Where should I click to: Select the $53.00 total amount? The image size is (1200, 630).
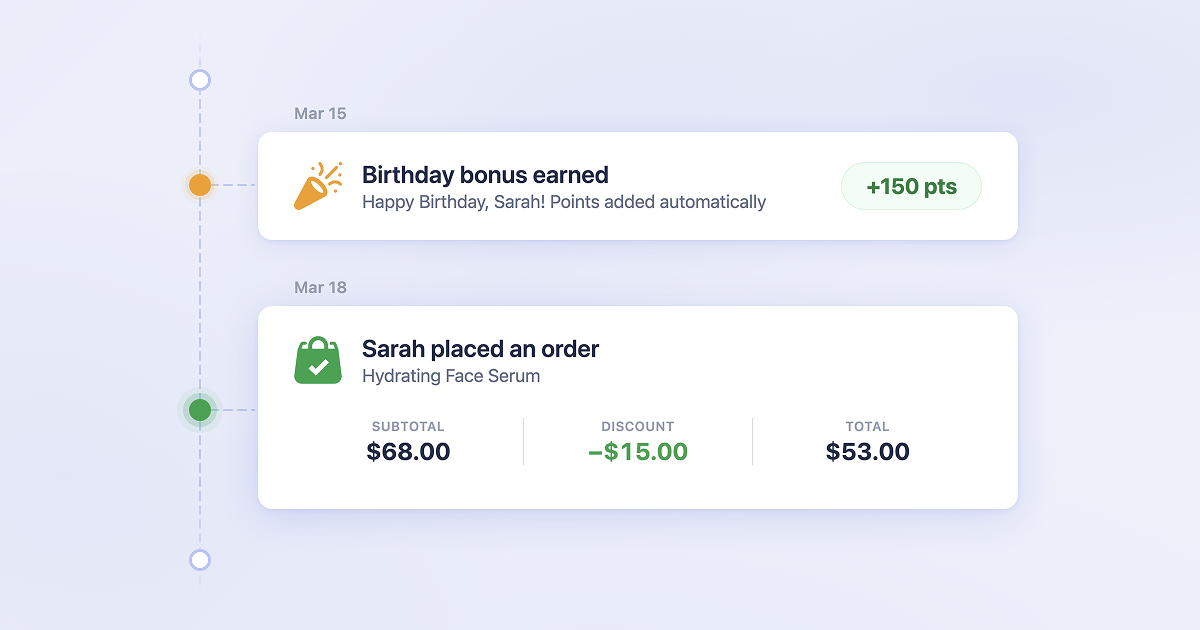click(x=867, y=452)
